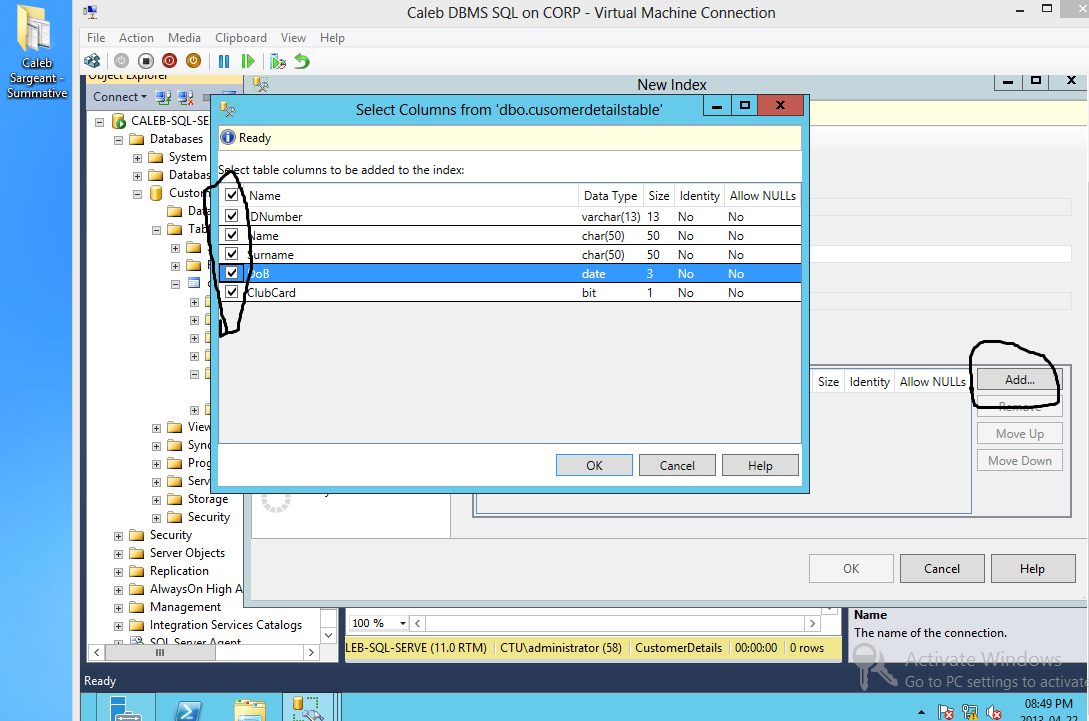Open the Clipboard menu
This screenshot has width=1089, height=721.
[240, 38]
